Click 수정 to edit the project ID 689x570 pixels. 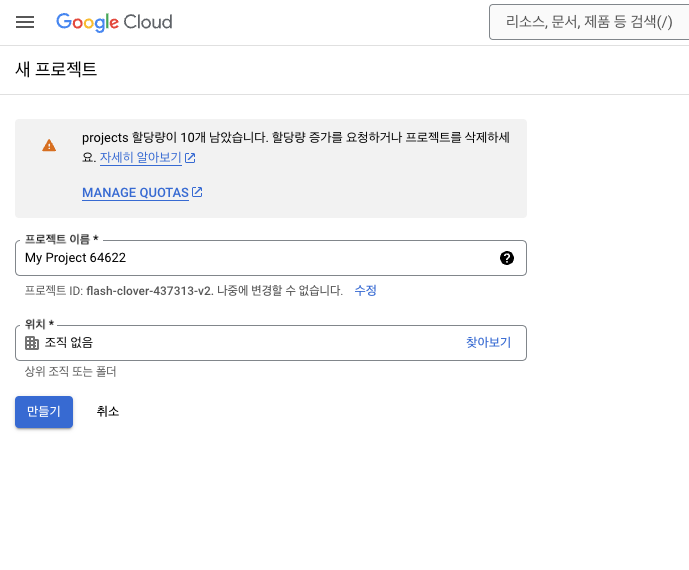click(366, 290)
